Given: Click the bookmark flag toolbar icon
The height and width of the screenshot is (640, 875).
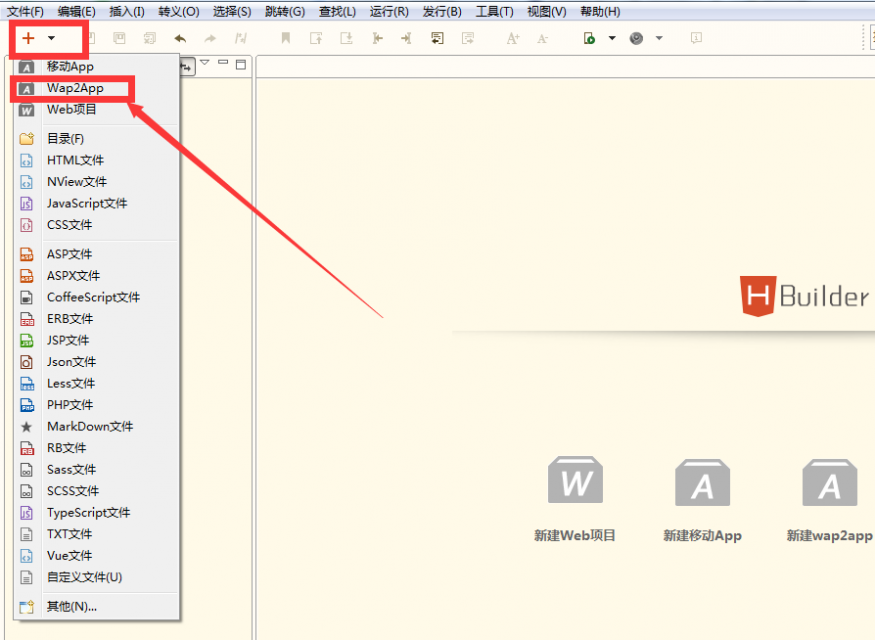Looking at the screenshot, I should (286, 38).
